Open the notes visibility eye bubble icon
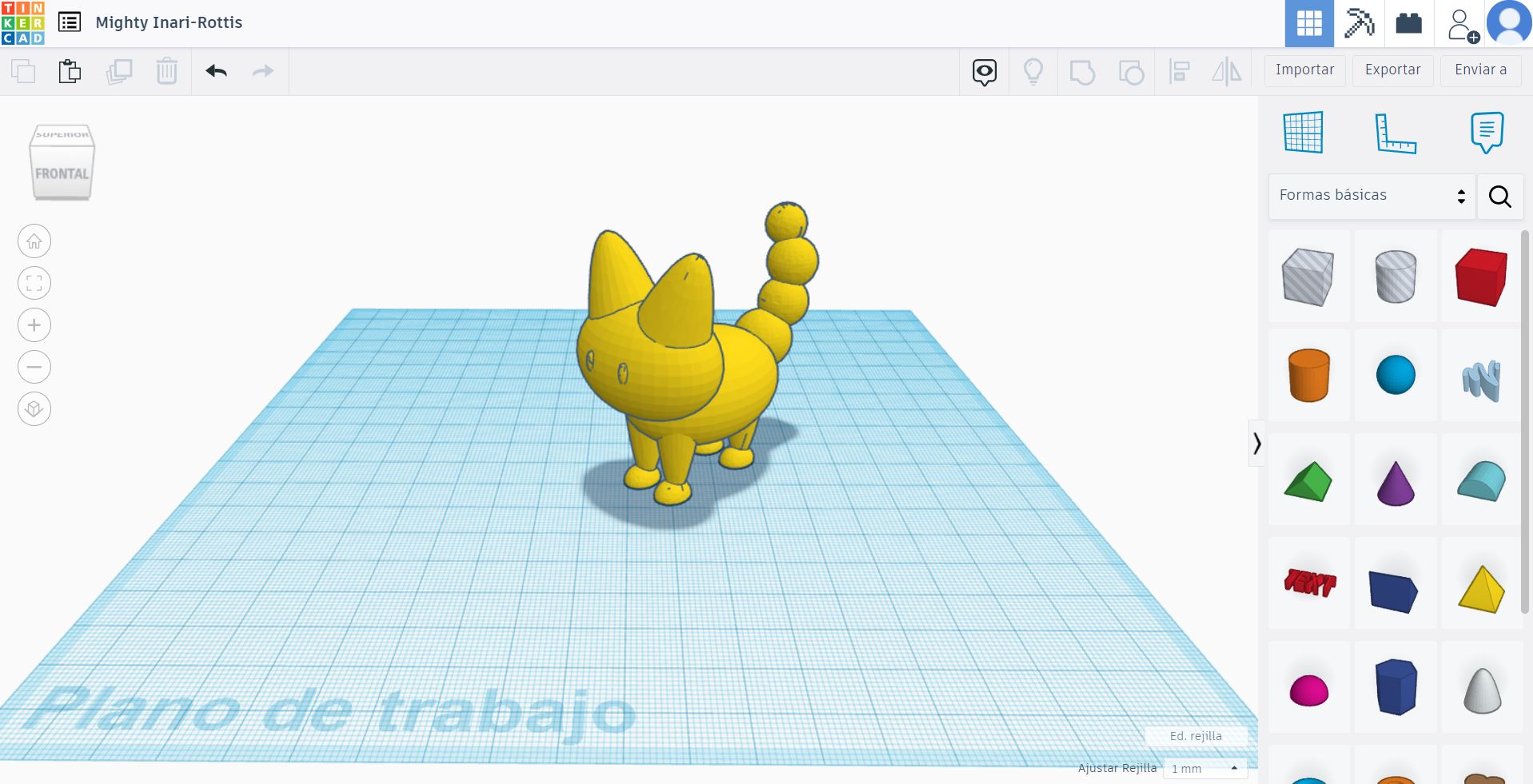Viewport: 1533px width, 784px height. click(x=985, y=72)
